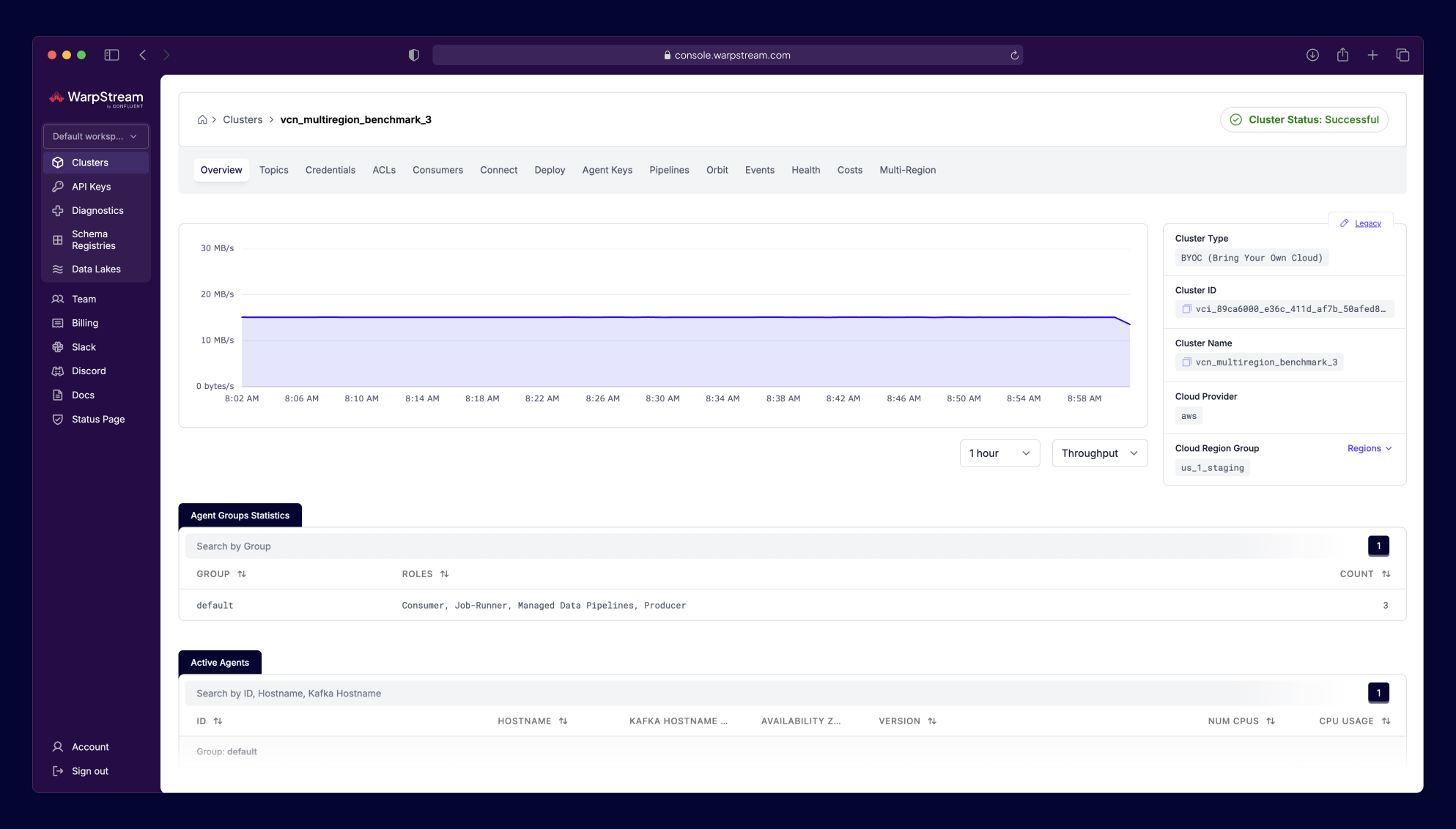Open the browser downloads icon
The height and width of the screenshot is (829, 1456).
point(1312,55)
